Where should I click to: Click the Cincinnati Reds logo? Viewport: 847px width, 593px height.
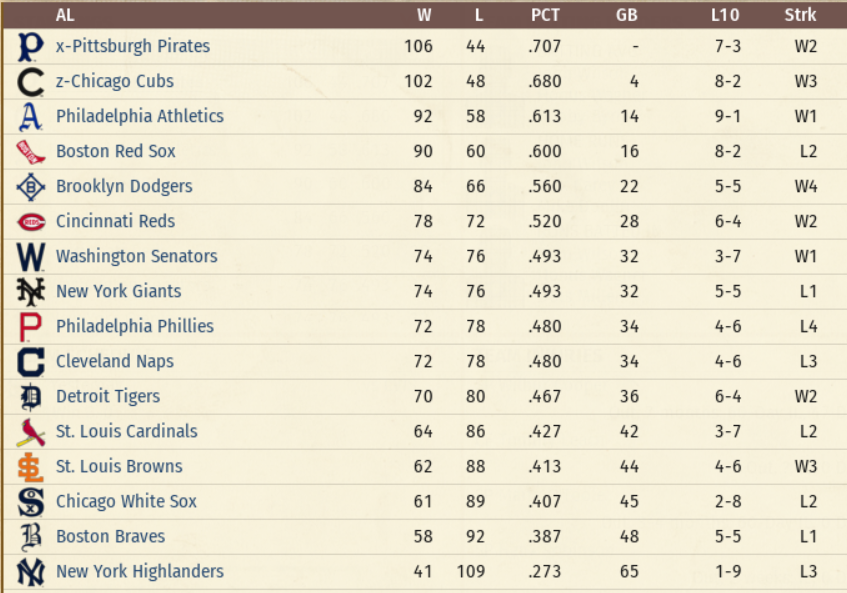pyautogui.click(x=31, y=222)
